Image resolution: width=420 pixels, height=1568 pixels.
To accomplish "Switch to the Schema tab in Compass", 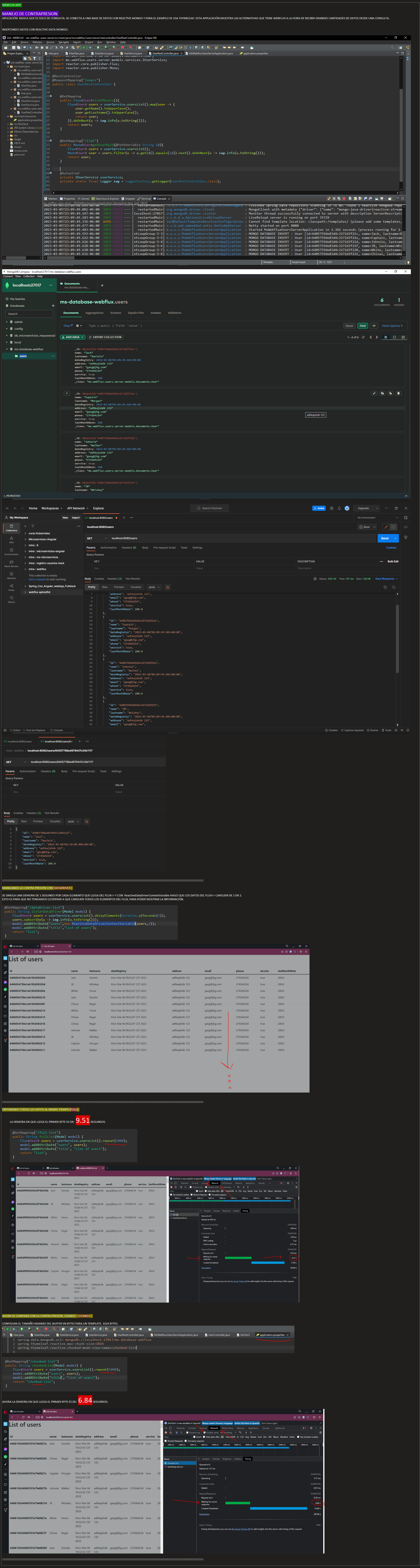I will click(116, 313).
